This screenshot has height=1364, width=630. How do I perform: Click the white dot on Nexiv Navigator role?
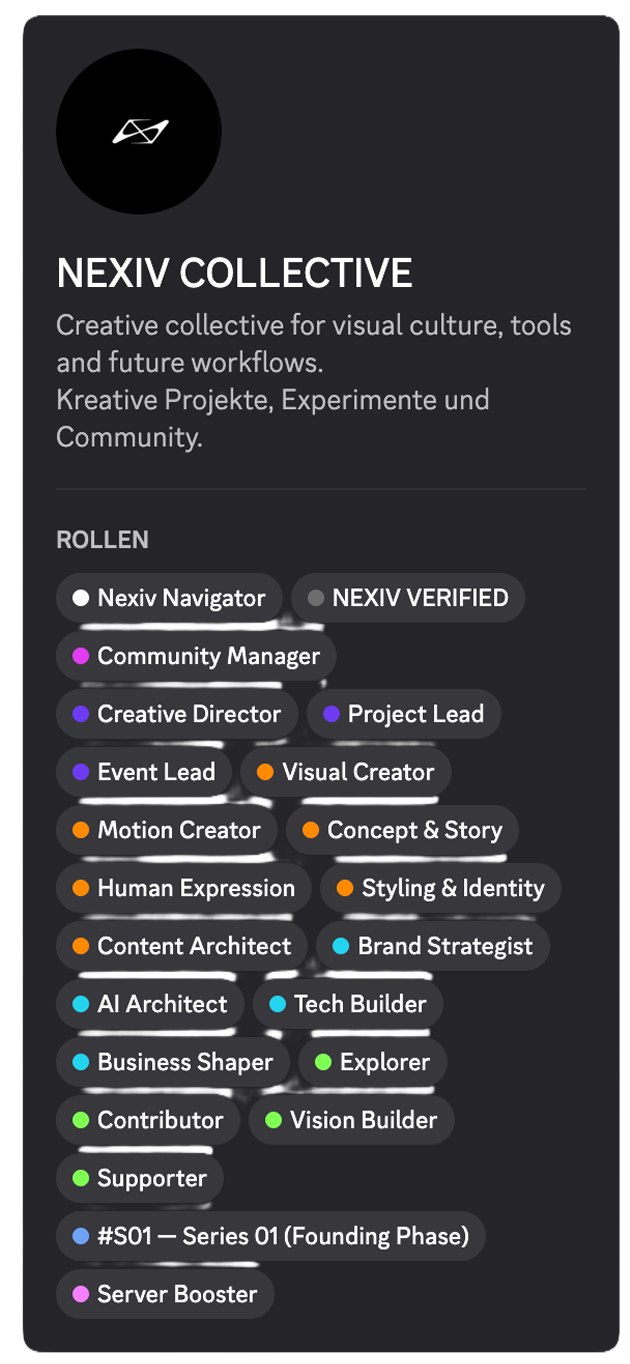pyautogui.click(x=81, y=598)
